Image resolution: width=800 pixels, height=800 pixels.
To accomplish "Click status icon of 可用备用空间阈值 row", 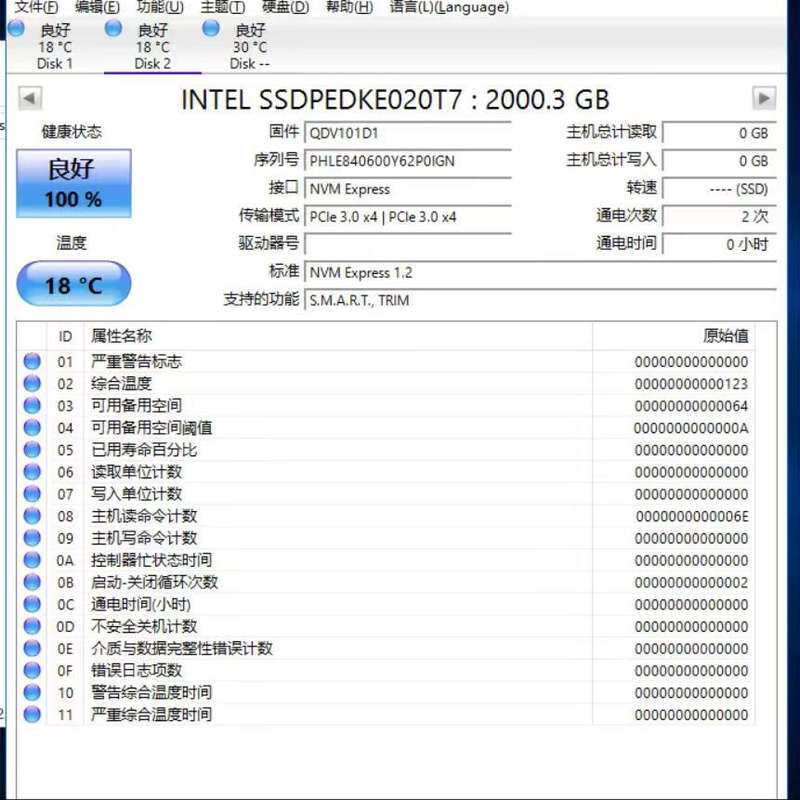I will point(32,428).
